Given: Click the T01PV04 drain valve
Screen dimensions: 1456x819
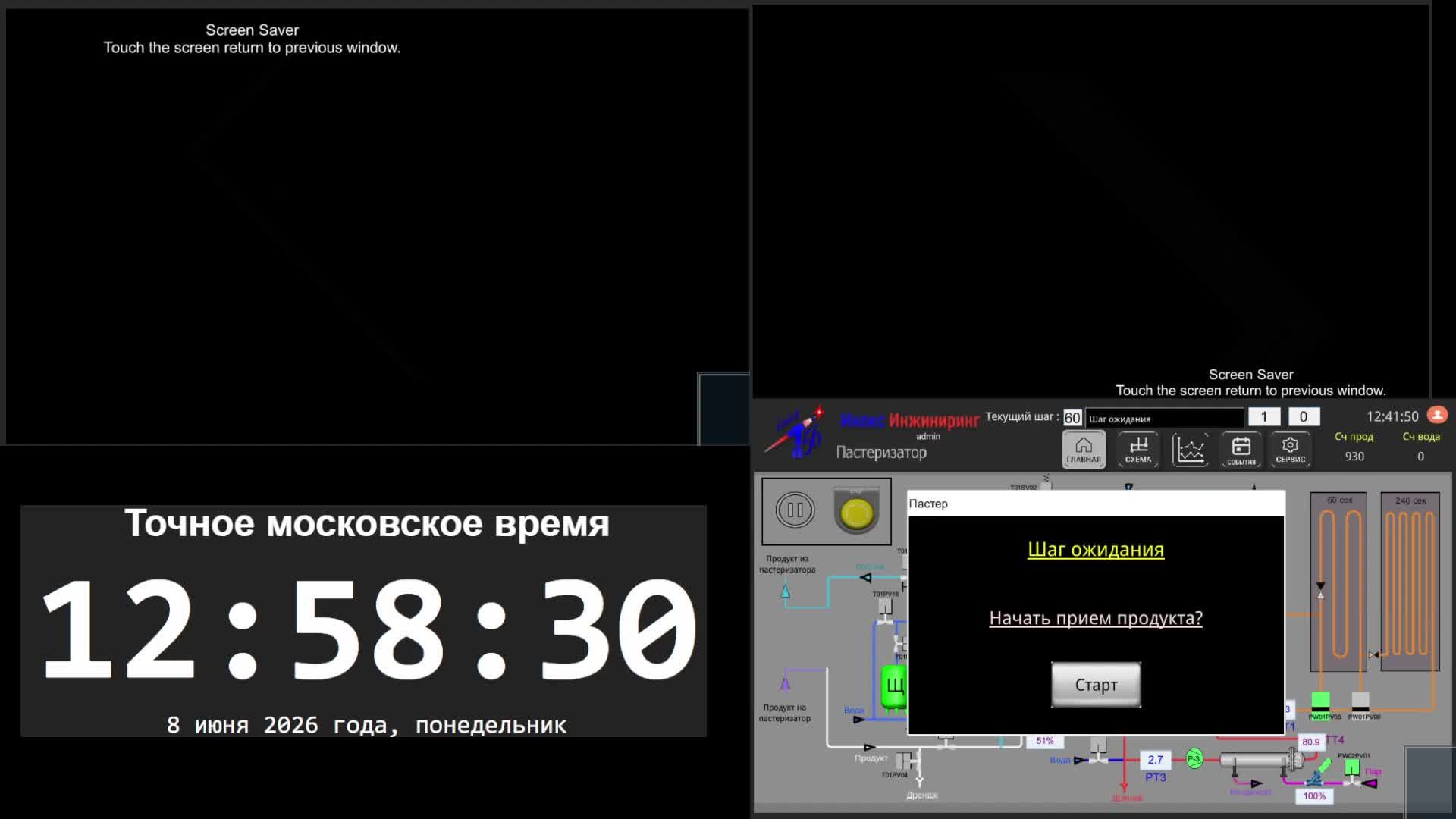Looking at the screenshot, I should tap(907, 760).
